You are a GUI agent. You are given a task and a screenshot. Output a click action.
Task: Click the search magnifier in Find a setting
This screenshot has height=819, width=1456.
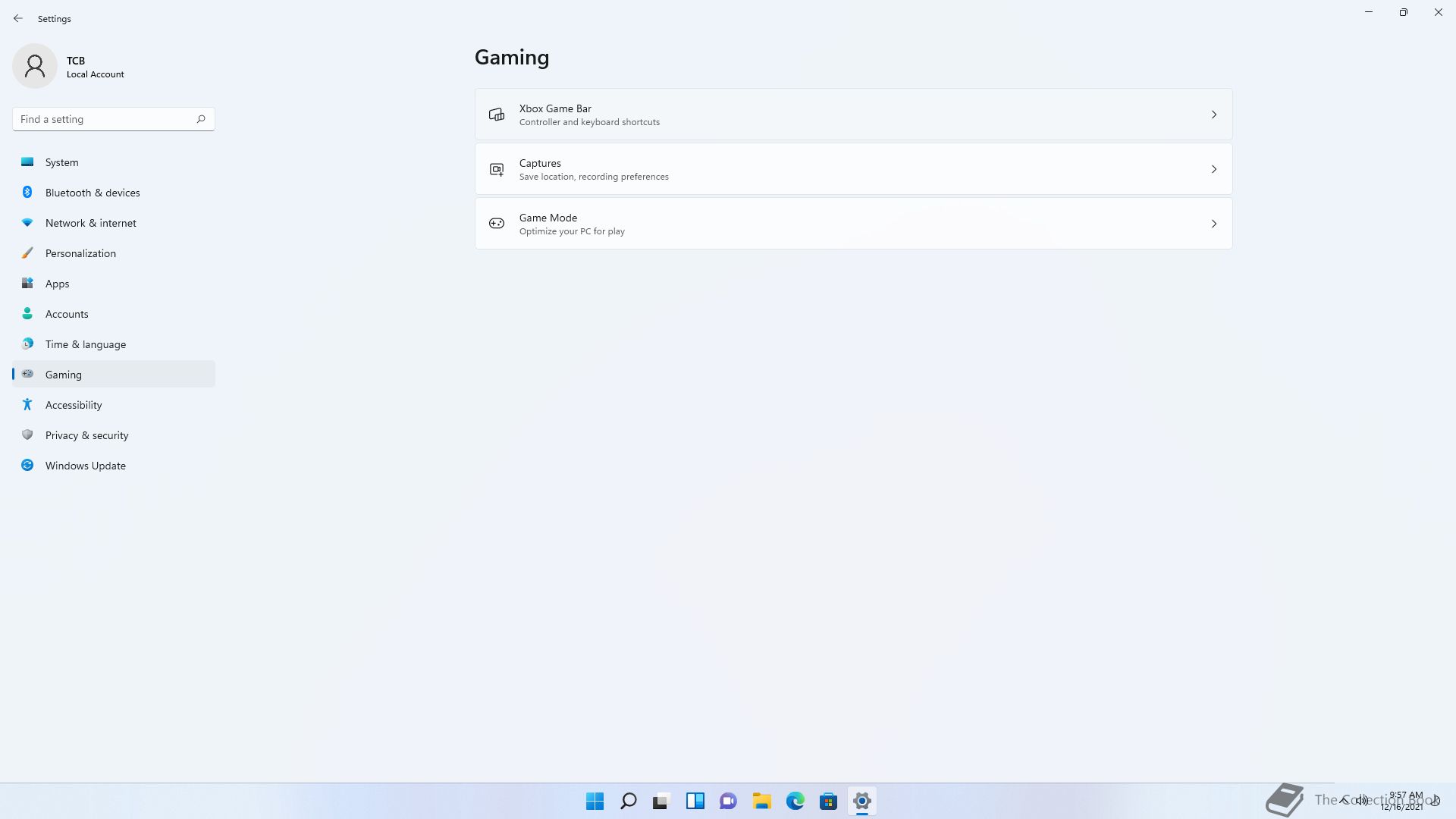[201, 119]
